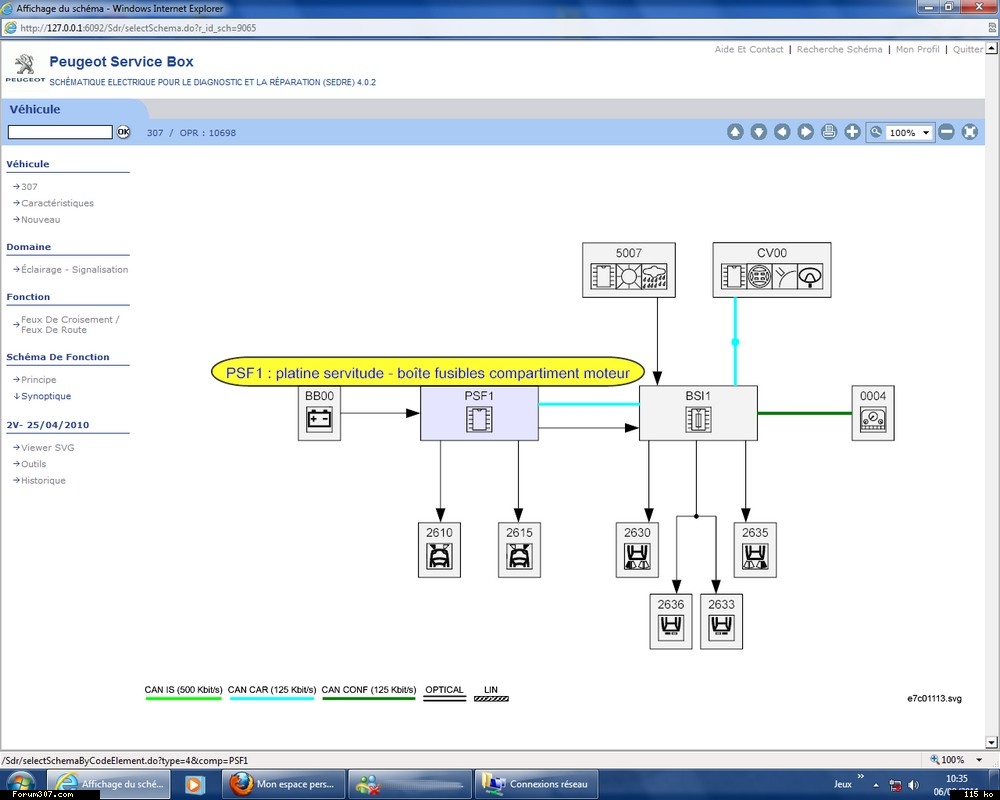Open the Recherche Schéma menu item
This screenshot has width=1000, height=800.
click(x=839, y=49)
